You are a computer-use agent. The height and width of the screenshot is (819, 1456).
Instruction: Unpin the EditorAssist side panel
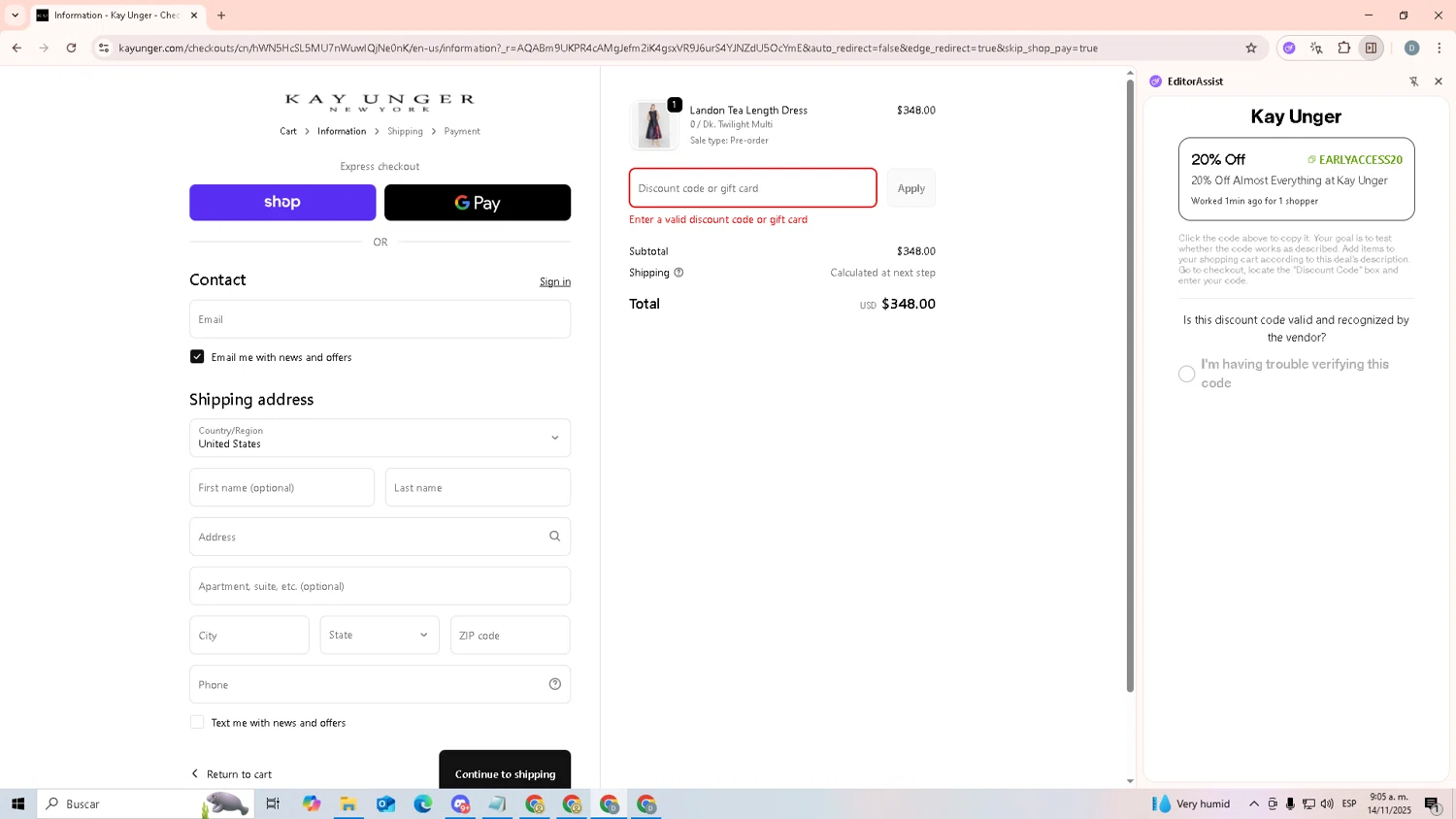point(1413,82)
